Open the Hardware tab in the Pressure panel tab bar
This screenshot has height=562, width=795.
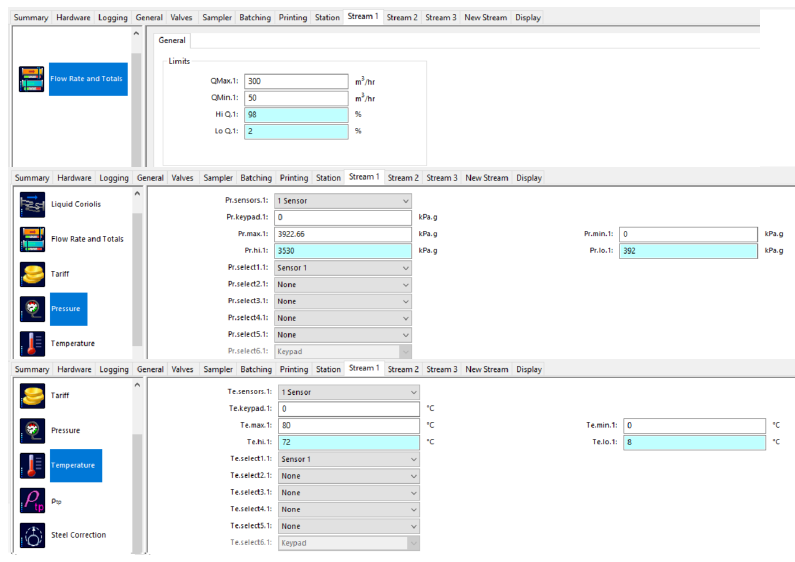point(74,178)
